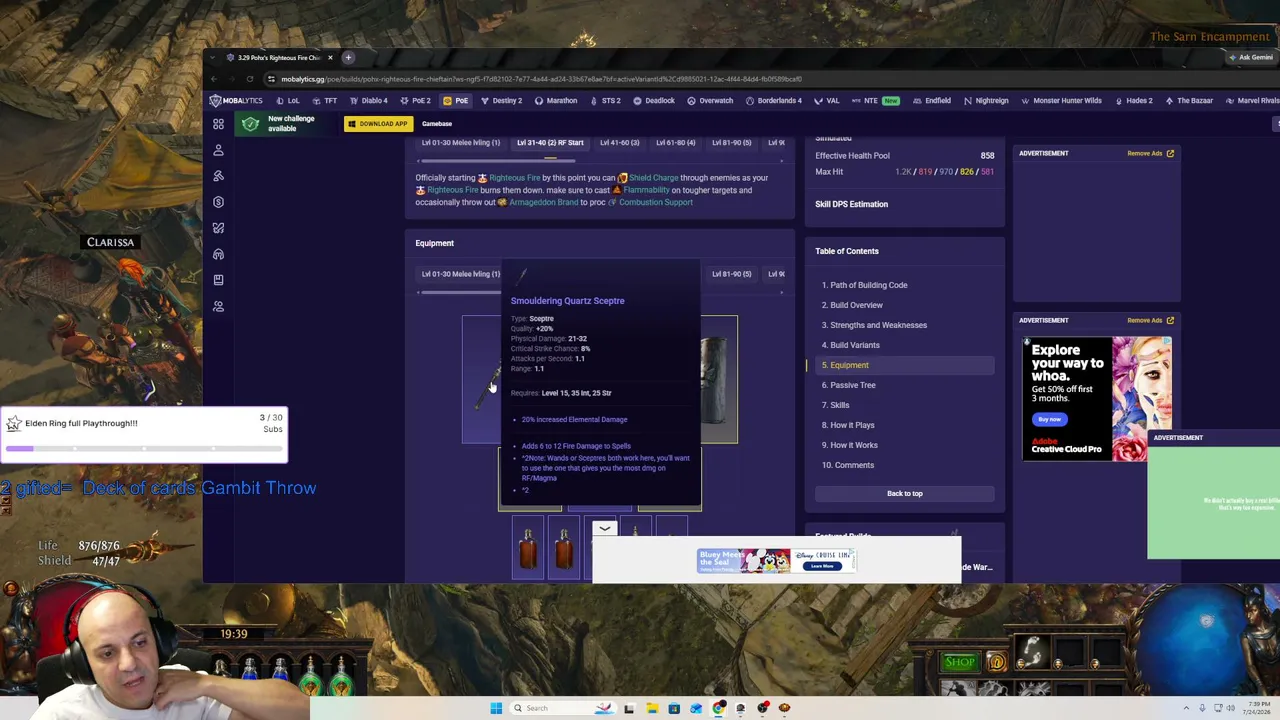The width and height of the screenshot is (1280, 720).
Task: Open the Borderlands 4 game section
Action: [773, 100]
